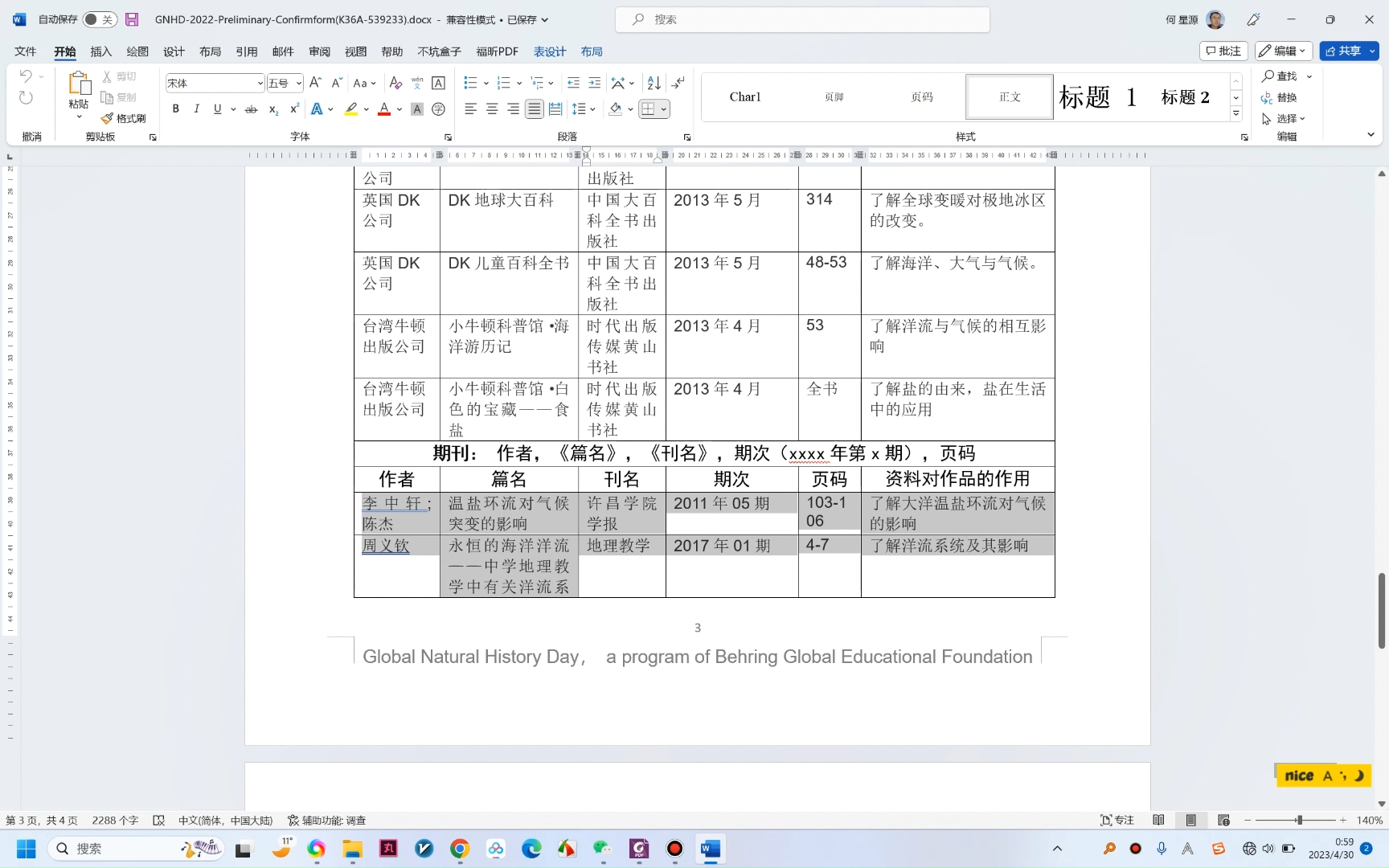
Task: Open the Select (选择) dropdown
Action: (x=1284, y=118)
